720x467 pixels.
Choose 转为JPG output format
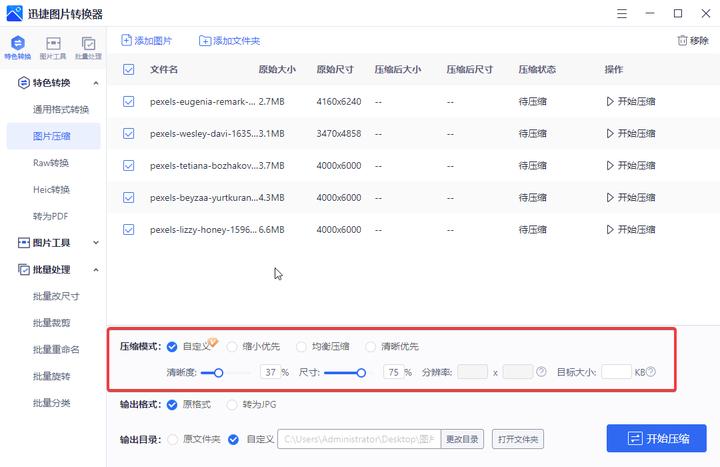pyautogui.click(x=232, y=405)
